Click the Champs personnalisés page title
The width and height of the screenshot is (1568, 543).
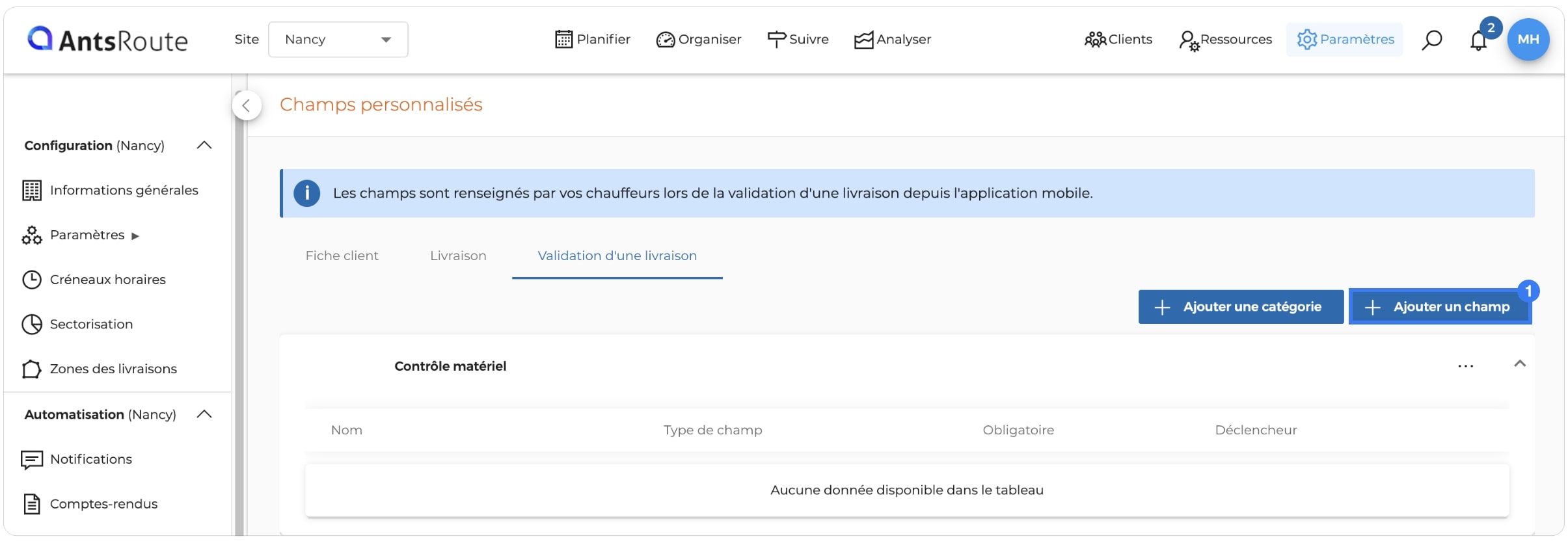click(x=381, y=105)
